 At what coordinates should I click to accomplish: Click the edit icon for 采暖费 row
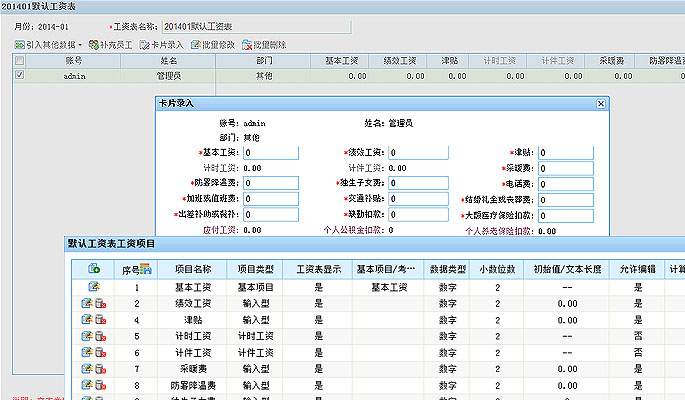tap(88, 368)
